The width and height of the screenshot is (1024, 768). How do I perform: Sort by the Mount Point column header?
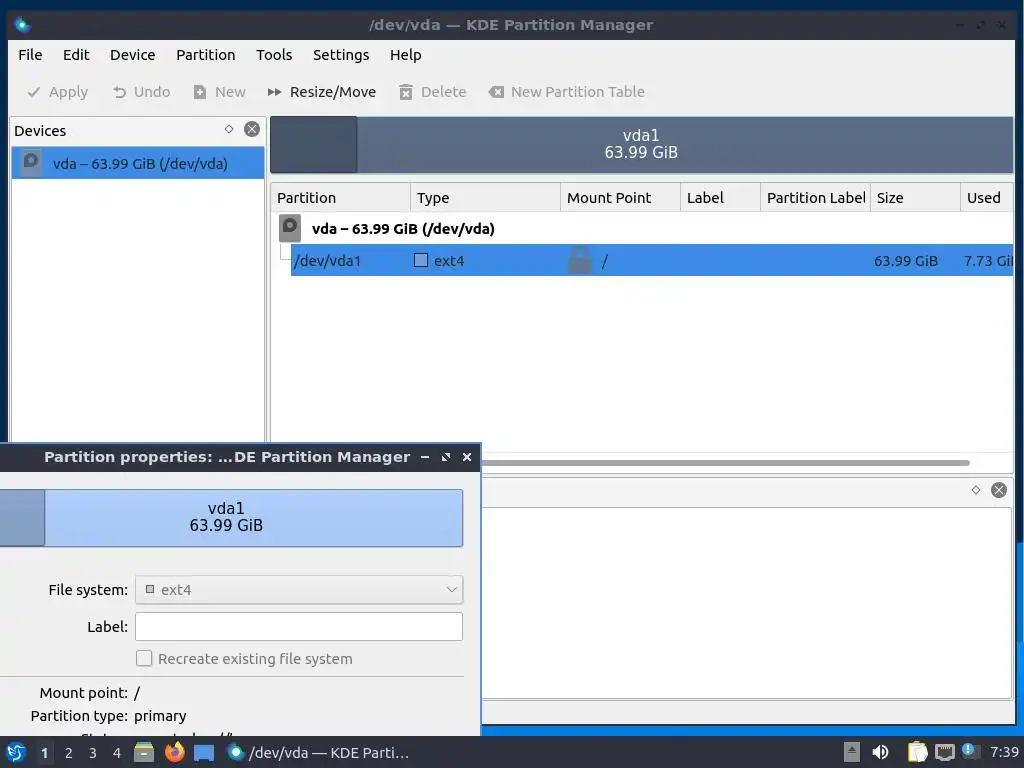(x=620, y=198)
